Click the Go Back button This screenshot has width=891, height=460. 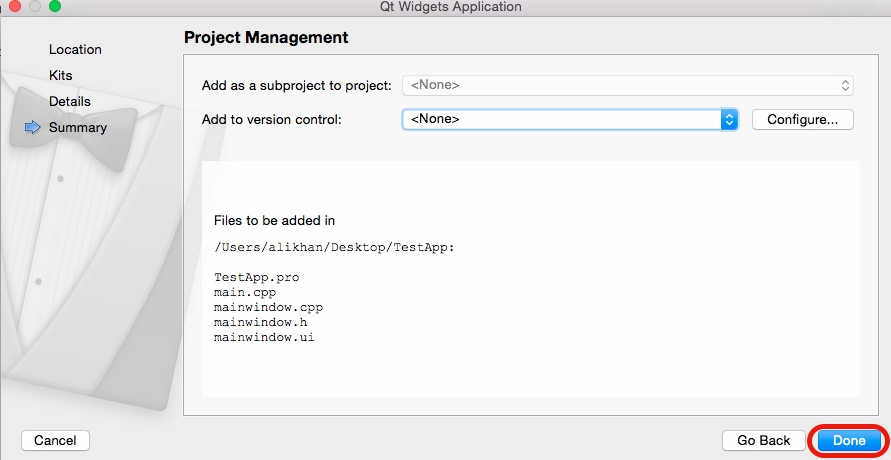click(763, 440)
